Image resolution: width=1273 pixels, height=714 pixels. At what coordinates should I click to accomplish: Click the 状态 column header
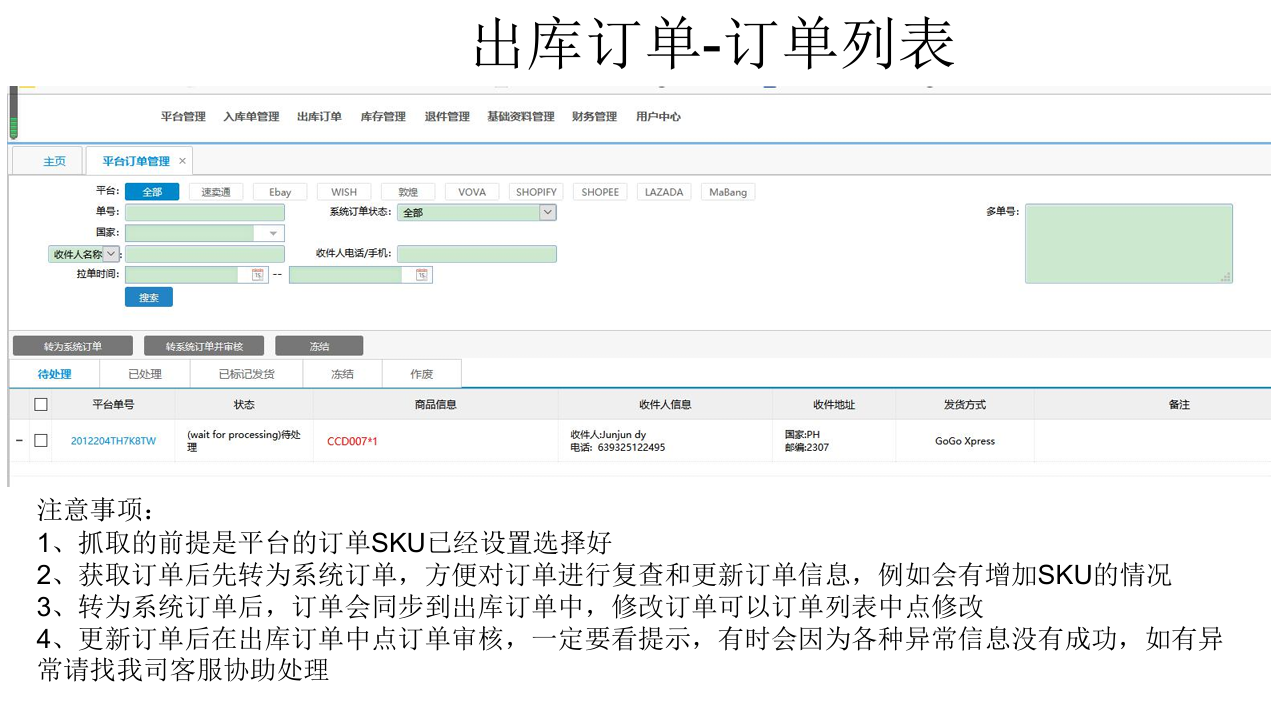[x=244, y=405]
